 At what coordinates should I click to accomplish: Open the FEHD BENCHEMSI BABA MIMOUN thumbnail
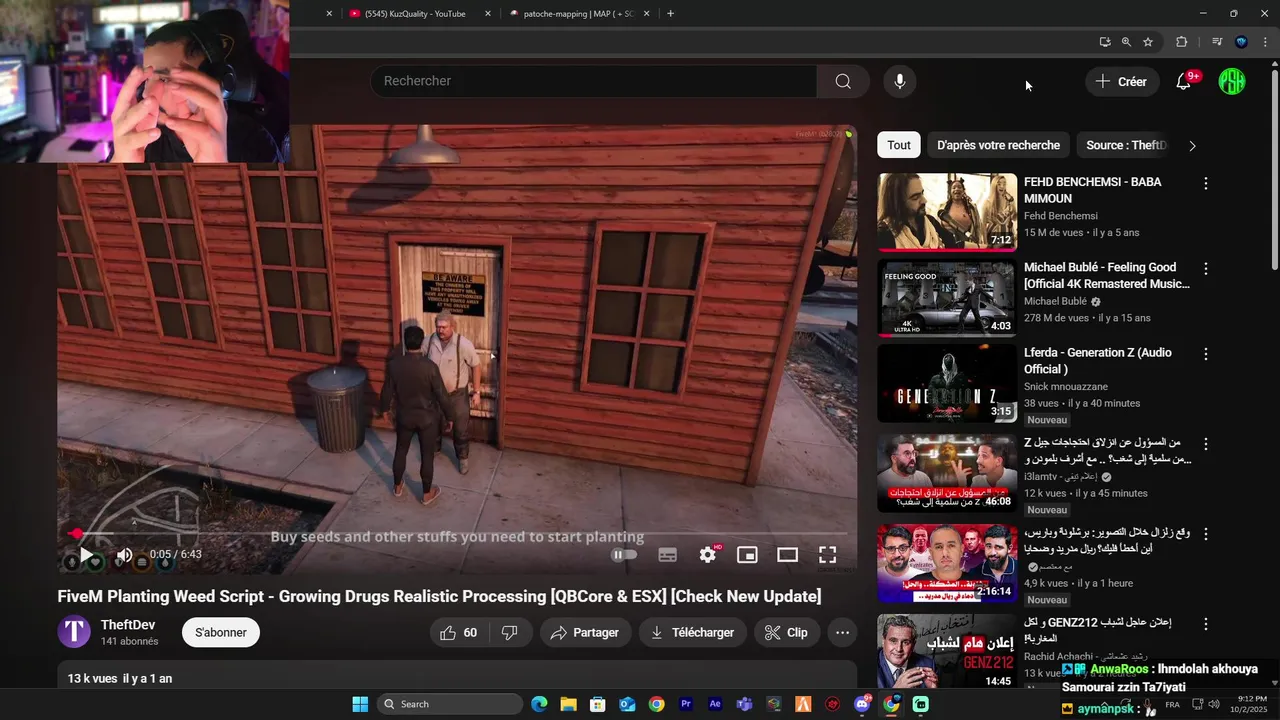coord(947,212)
